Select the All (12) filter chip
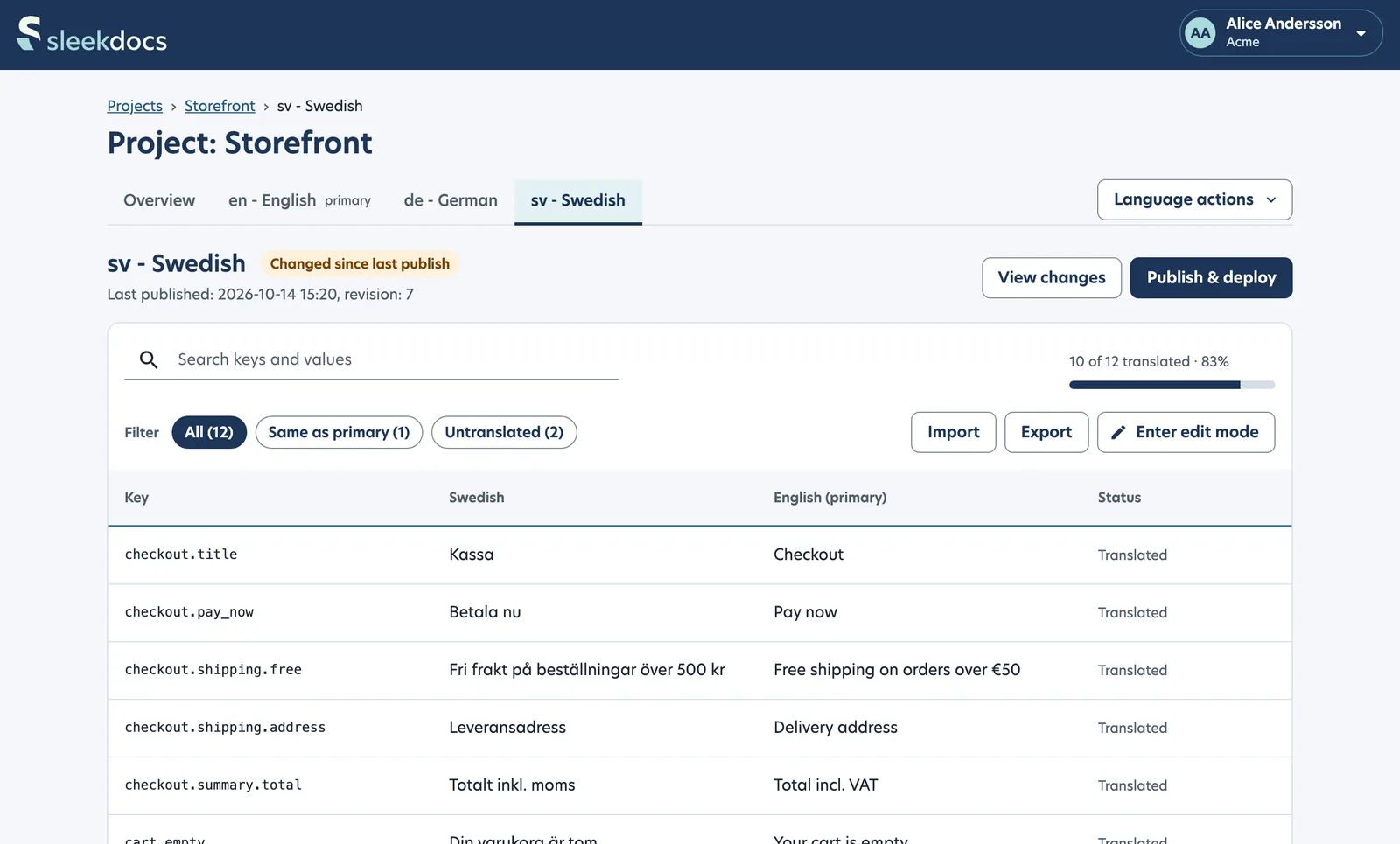Image resolution: width=1400 pixels, height=844 pixels. [x=209, y=432]
